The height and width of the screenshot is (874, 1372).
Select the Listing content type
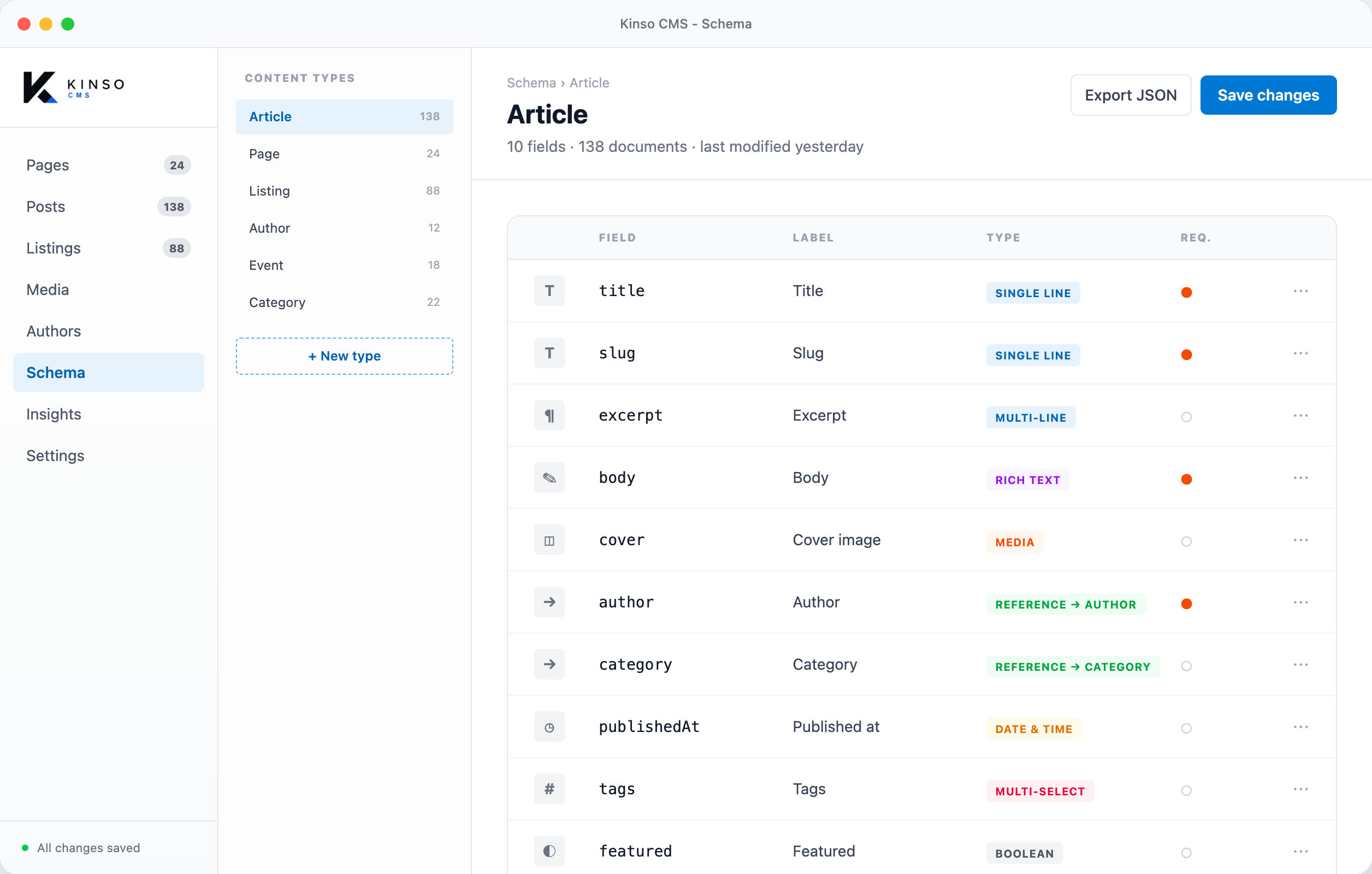(x=344, y=191)
